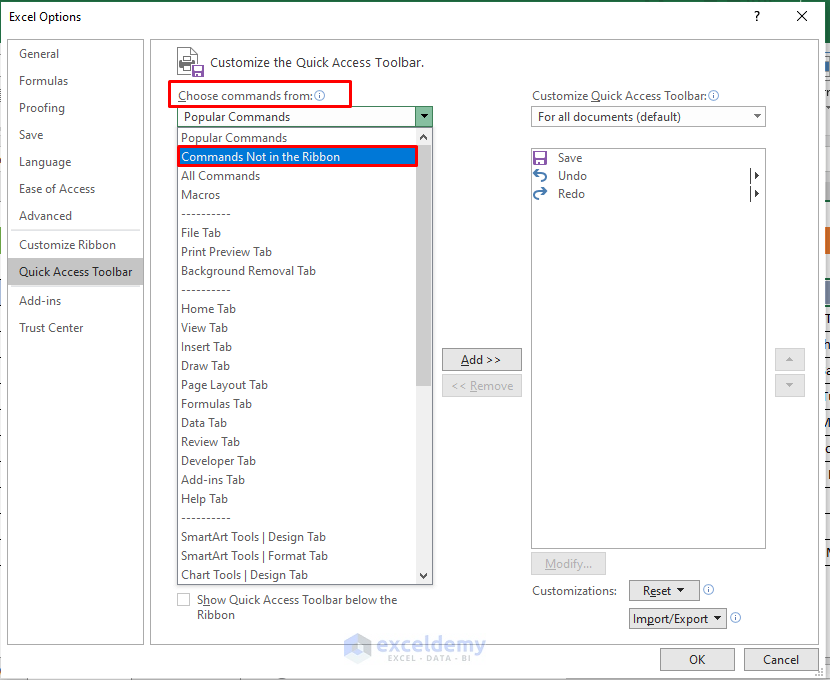Select SmartArt Tools | Format Tab
Viewport: 830px width, 680px height.
pos(297,556)
